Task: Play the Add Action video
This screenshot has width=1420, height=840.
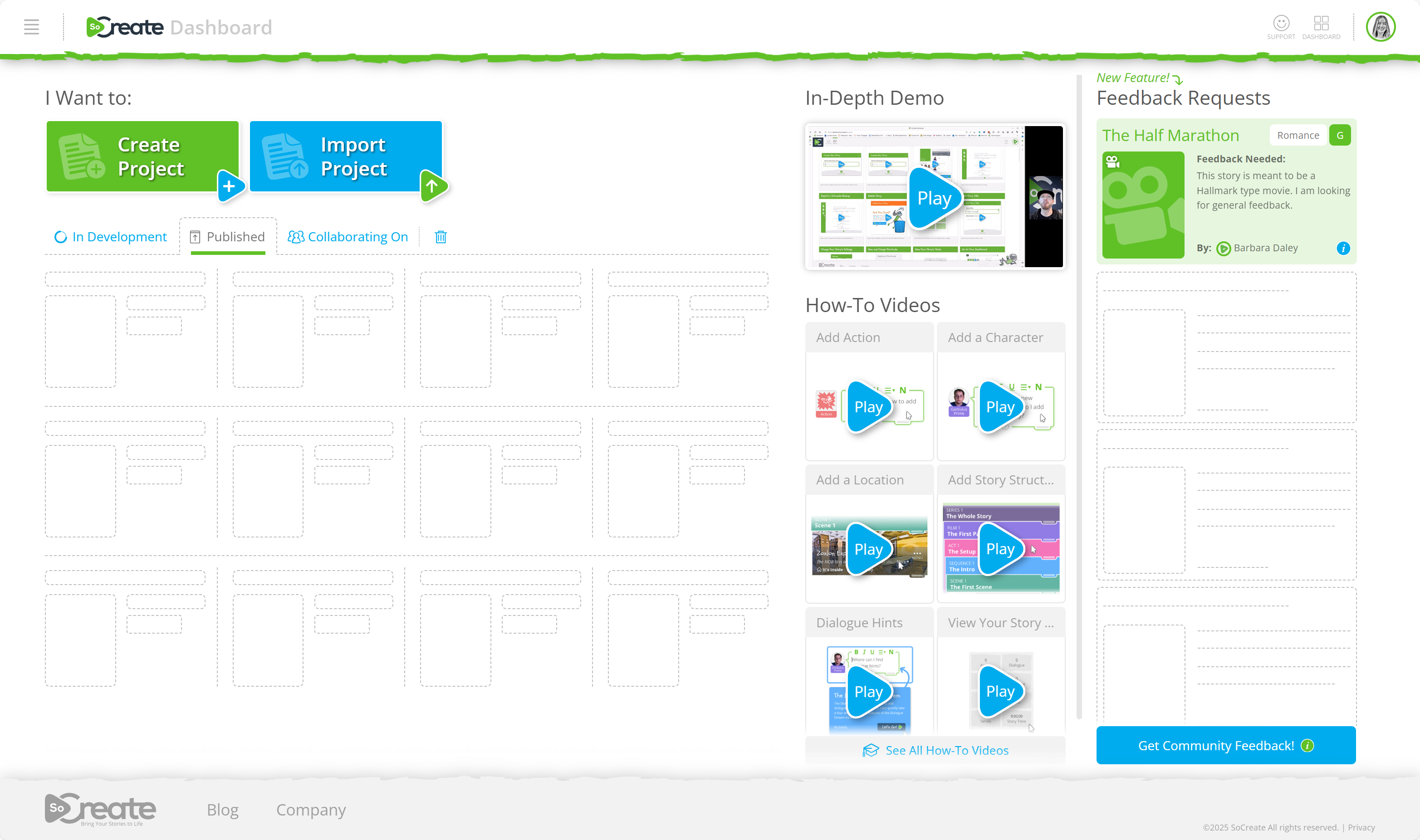Action: point(868,406)
